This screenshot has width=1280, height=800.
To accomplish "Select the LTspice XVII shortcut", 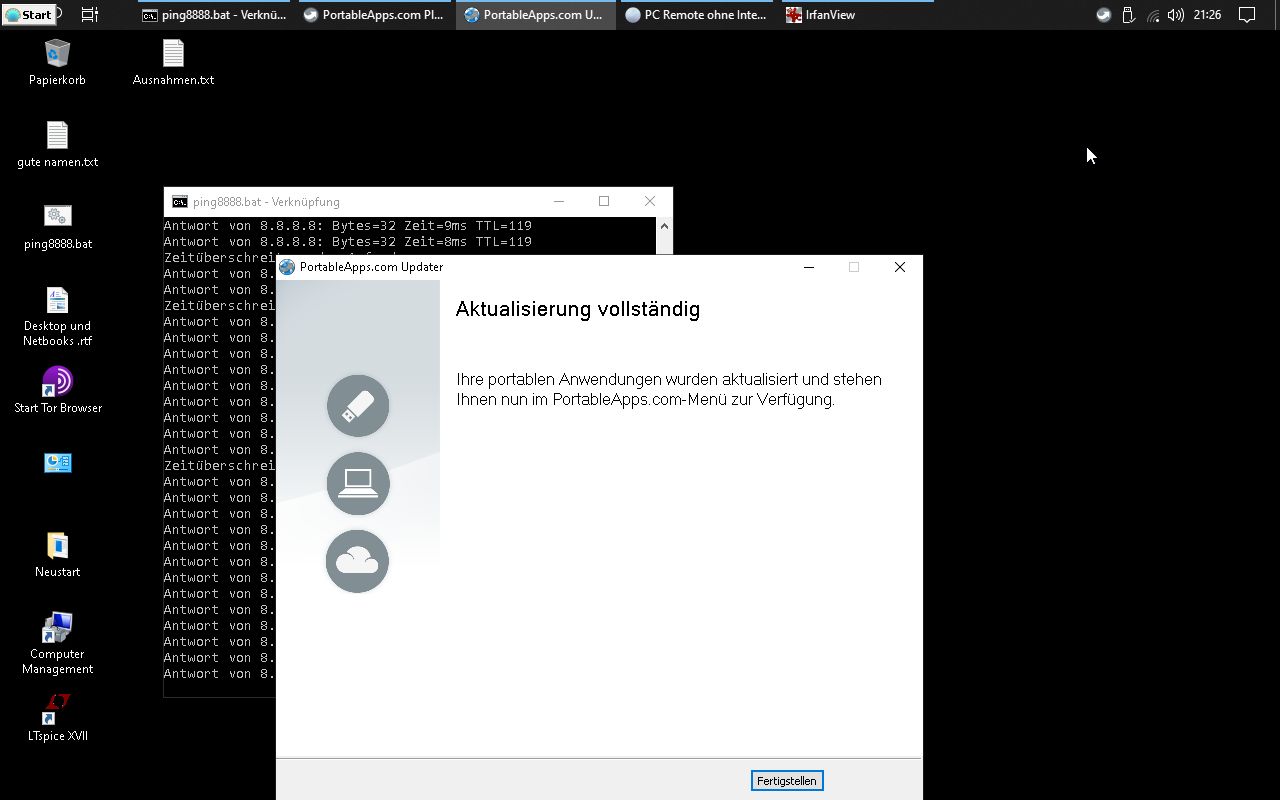I will [57, 718].
